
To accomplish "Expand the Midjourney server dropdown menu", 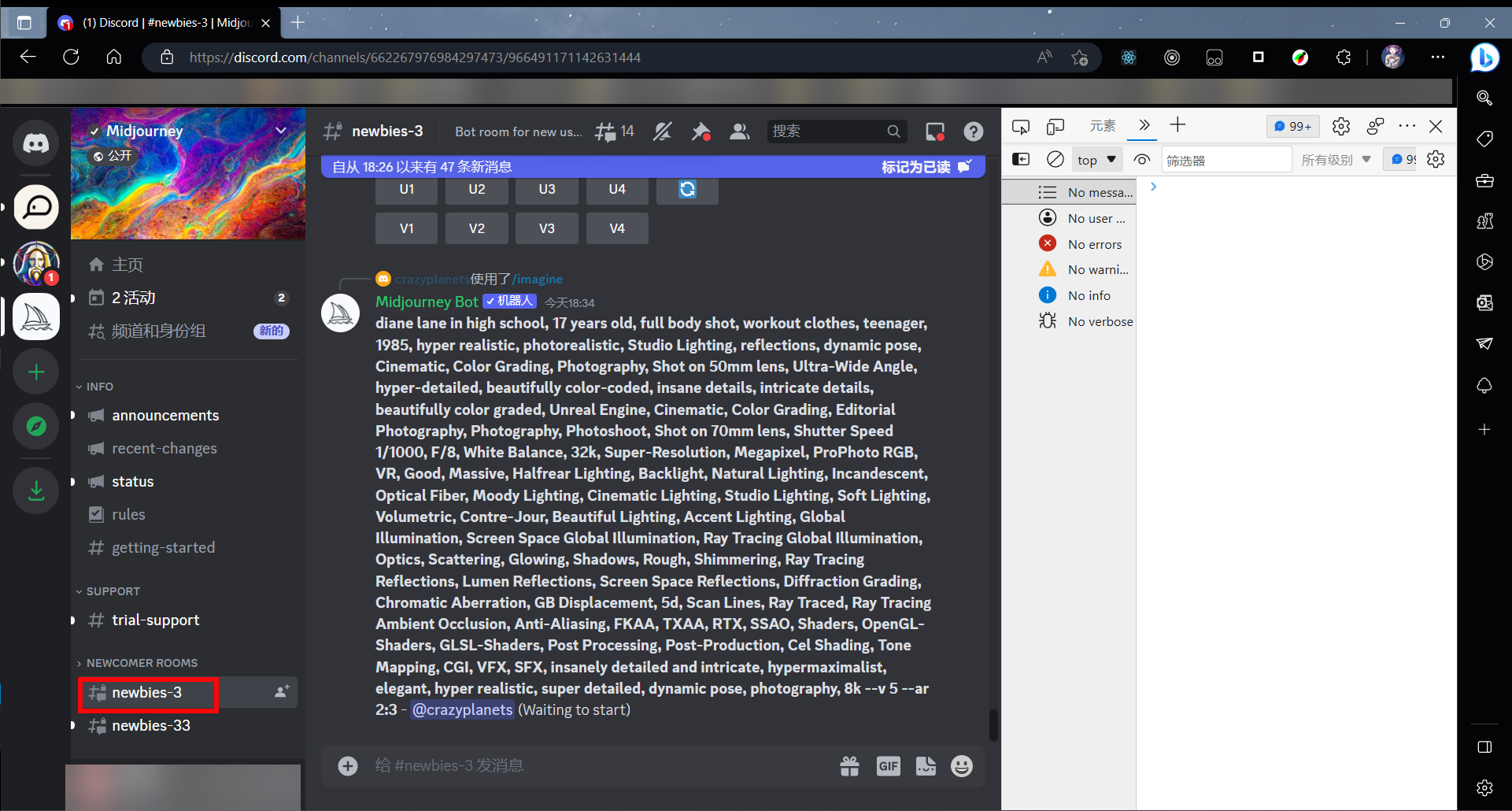I will pyautogui.click(x=281, y=131).
